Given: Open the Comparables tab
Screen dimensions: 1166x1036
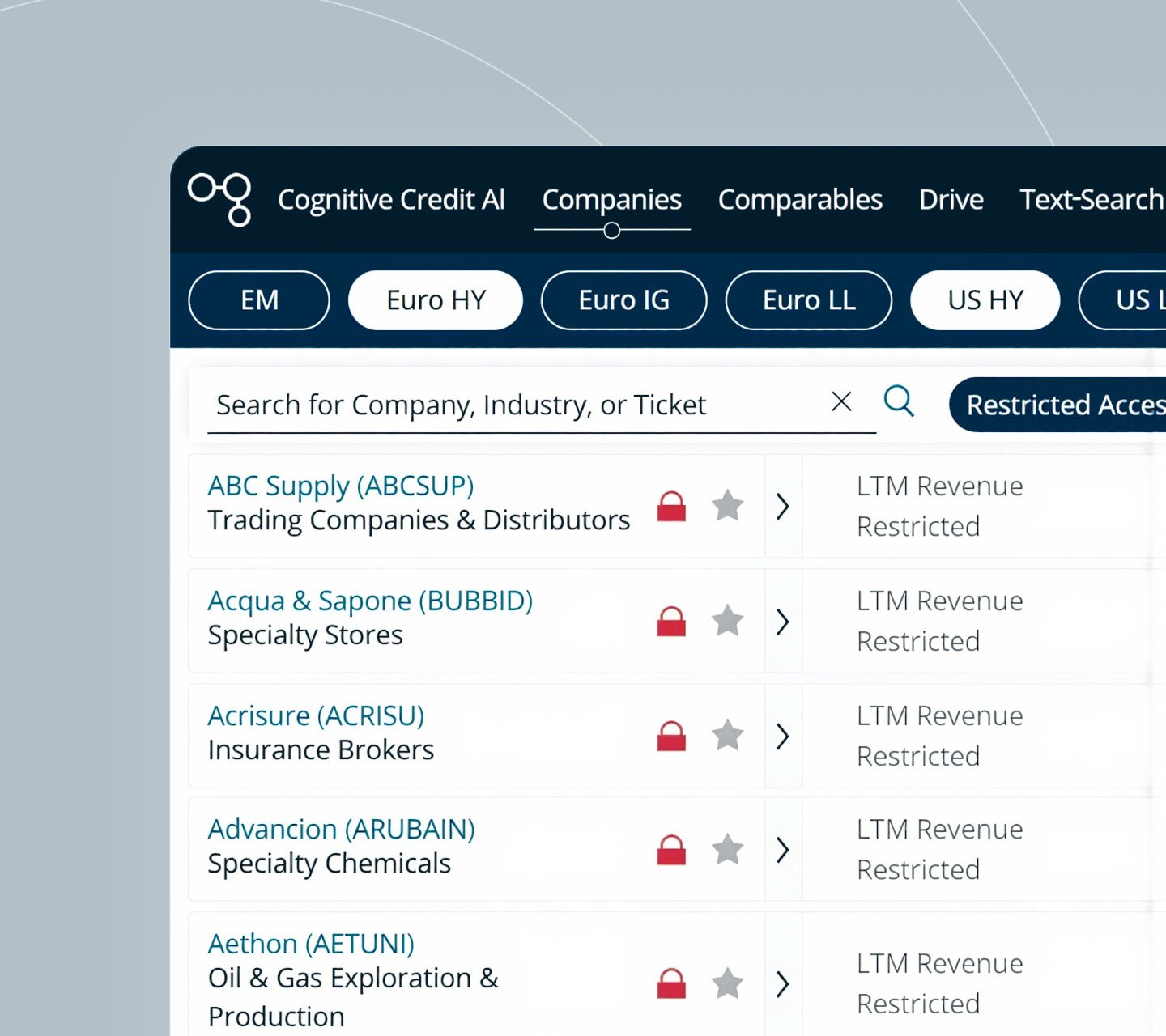Looking at the screenshot, I should point(800,200).
